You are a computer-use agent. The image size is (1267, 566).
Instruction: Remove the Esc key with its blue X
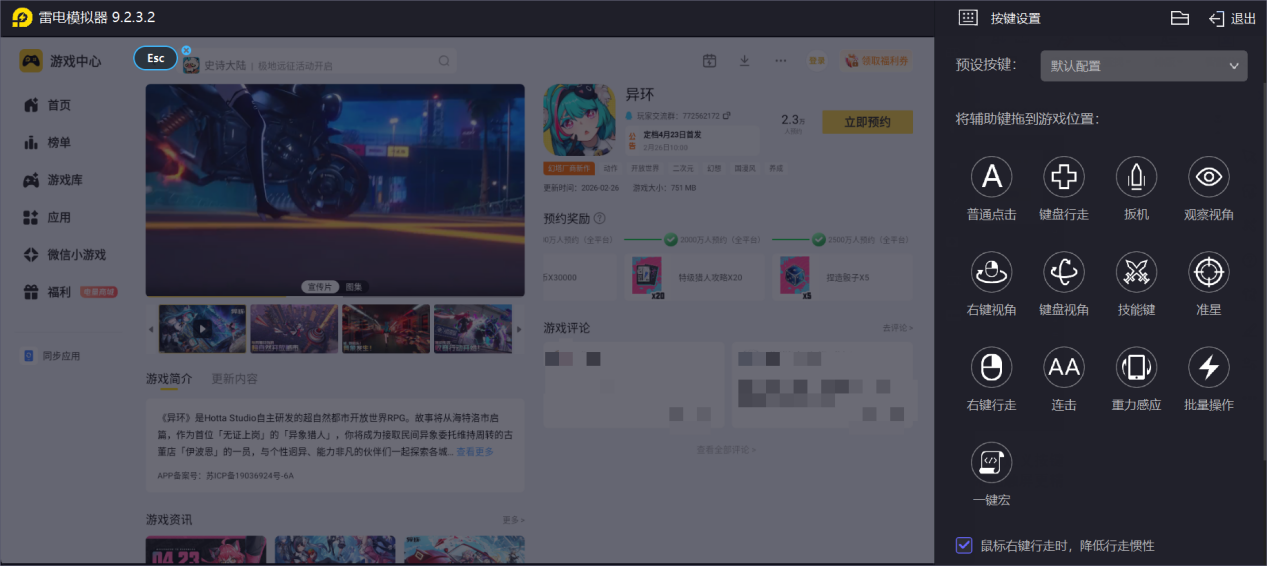(x=186, y=50)
